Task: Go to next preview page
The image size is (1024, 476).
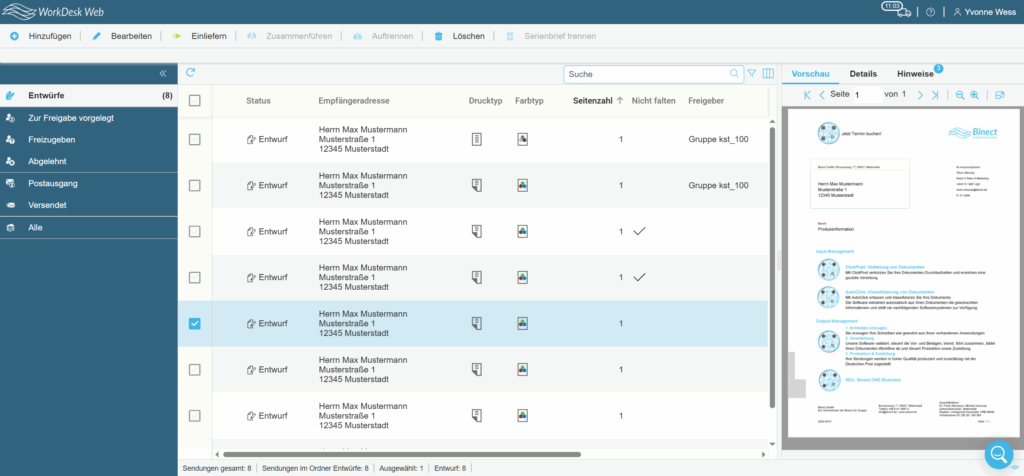Action: (x=920, y=95)
